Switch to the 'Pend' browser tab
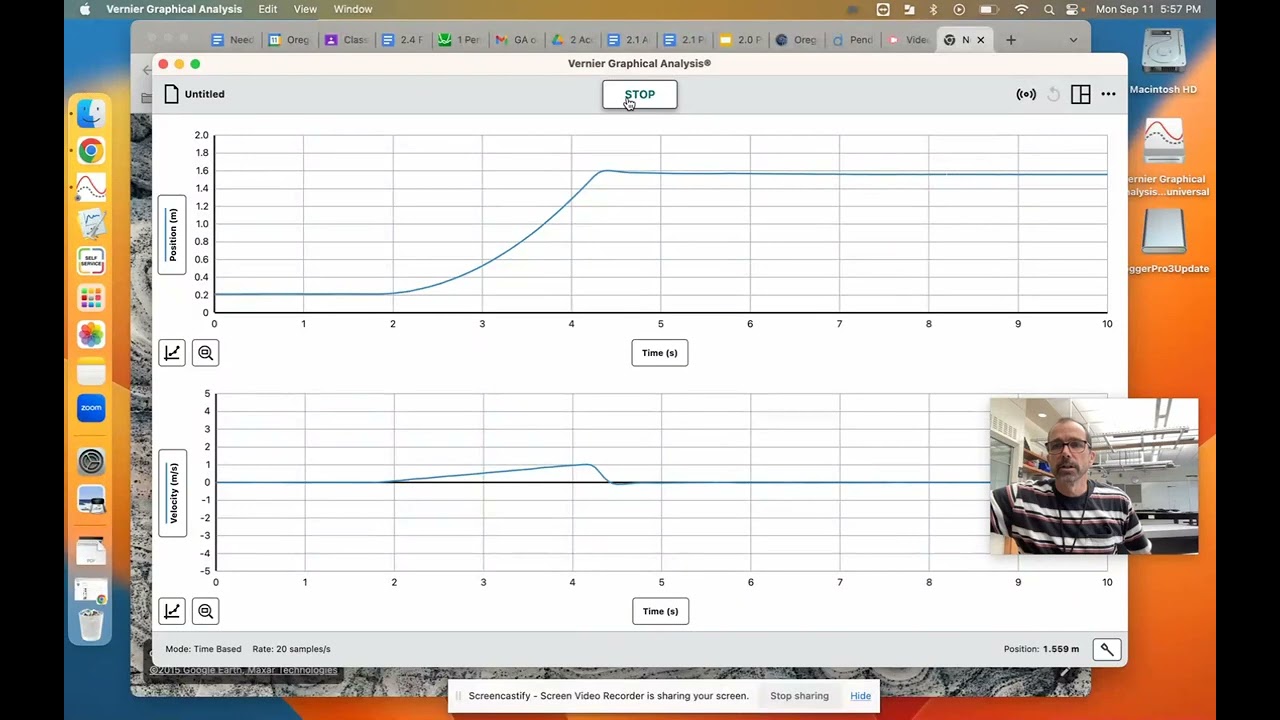Image resolution: width=1280 pixels, height=720 pixels. point(851,40)
